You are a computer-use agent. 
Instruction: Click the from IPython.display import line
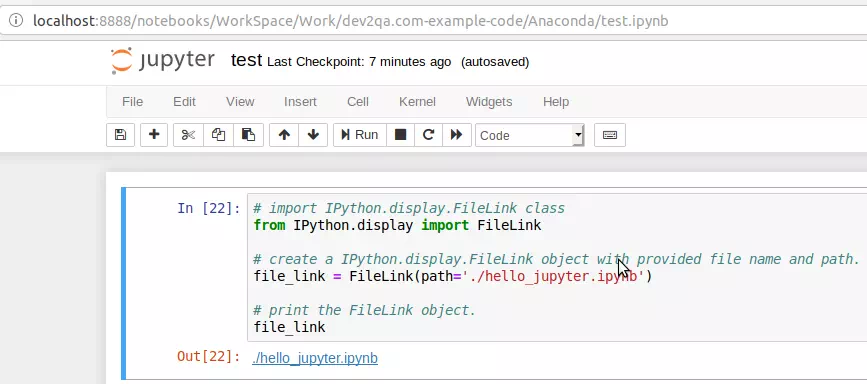coord(397,225)
